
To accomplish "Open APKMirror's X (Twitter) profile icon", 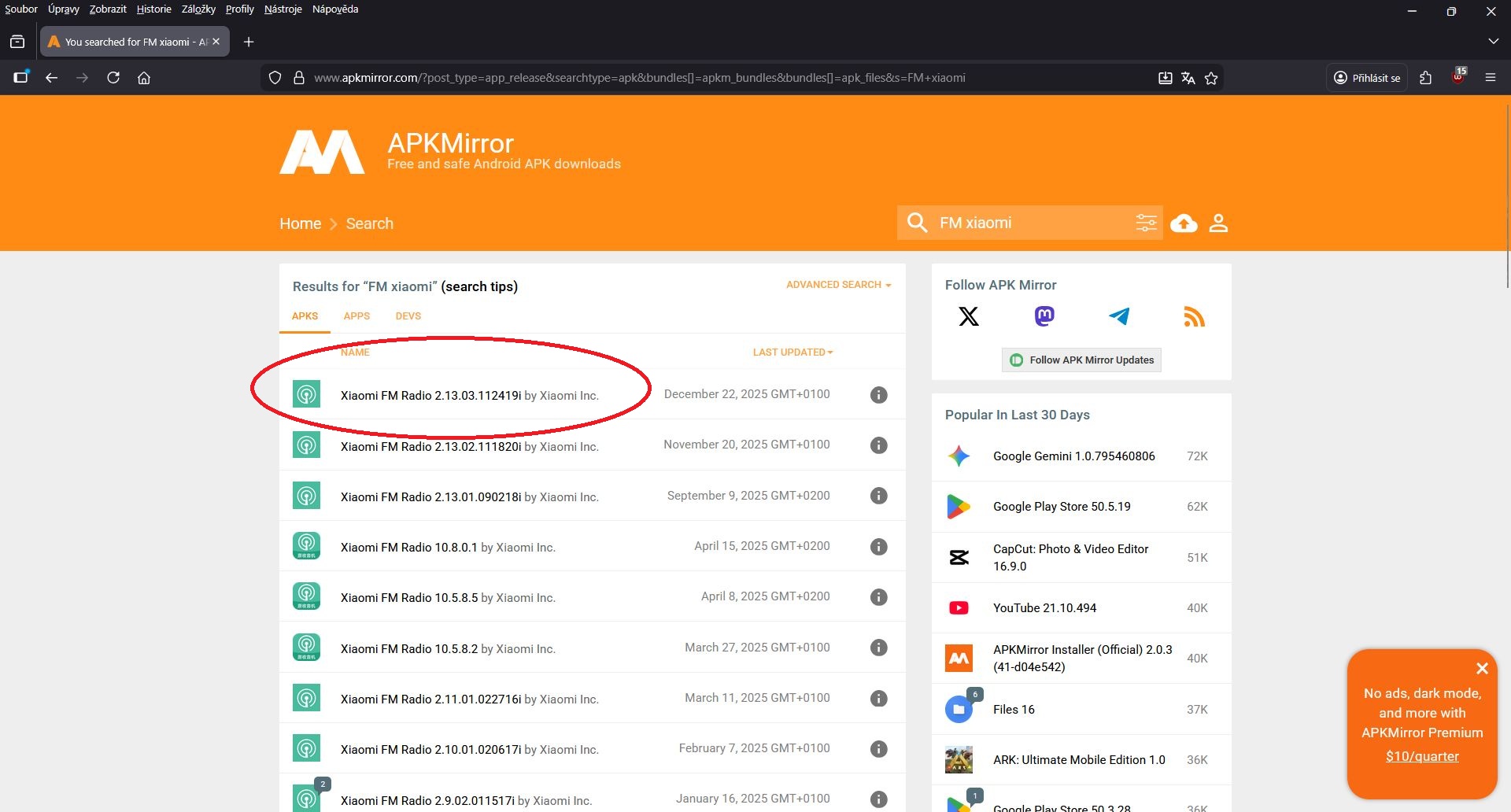I will pyautogui.click(x=969, y=316).
